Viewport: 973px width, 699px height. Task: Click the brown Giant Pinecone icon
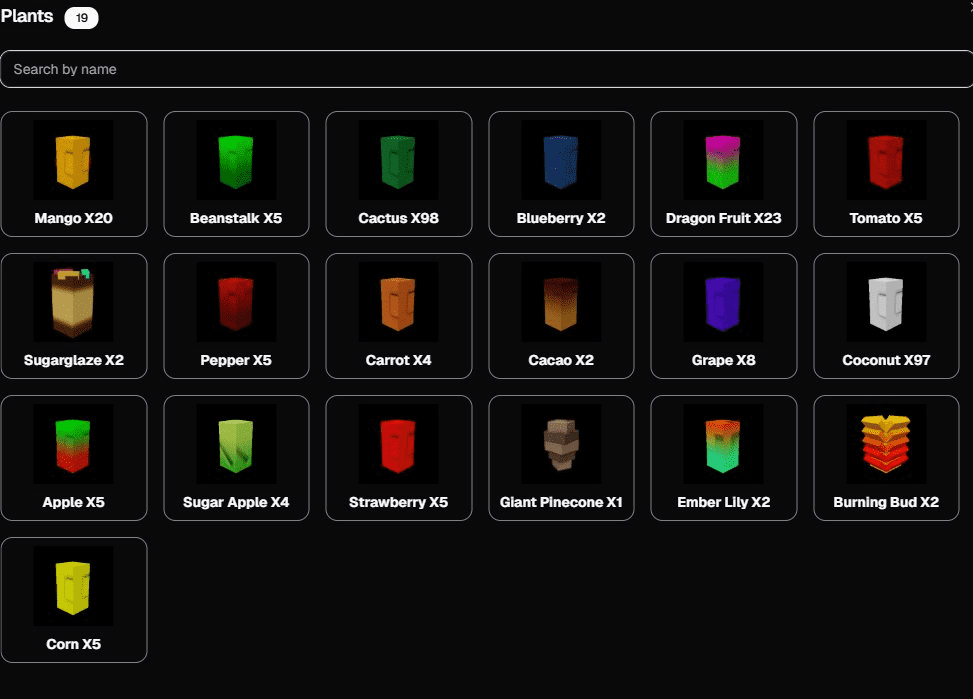pyautogui.click(x=561, y=445)
